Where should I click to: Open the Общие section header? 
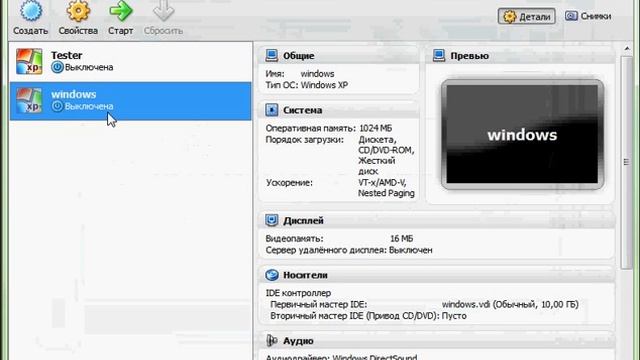point(339,56)
